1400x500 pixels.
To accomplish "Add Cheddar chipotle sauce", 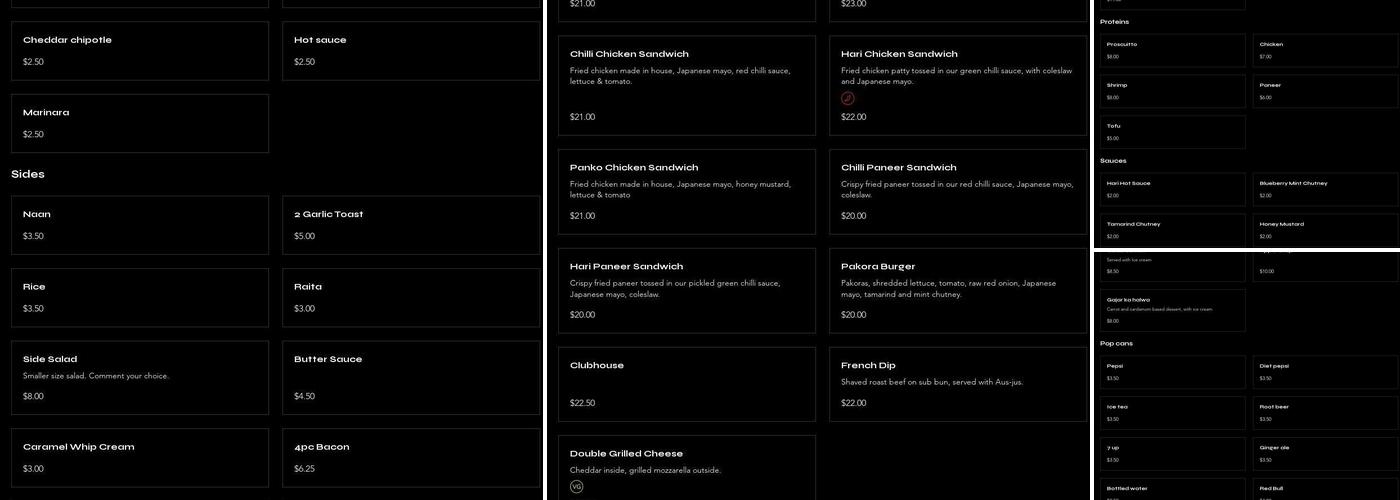I will click(x=139, y=51).
